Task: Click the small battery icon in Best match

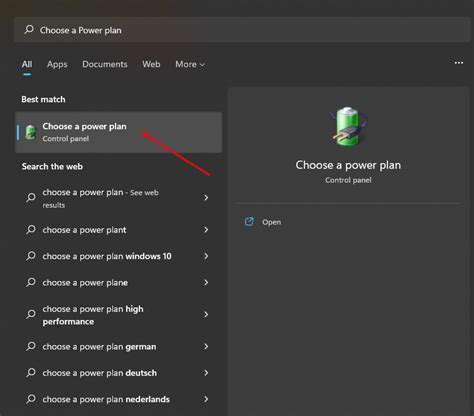Action: pyautogui.click(x=31, y=132)
